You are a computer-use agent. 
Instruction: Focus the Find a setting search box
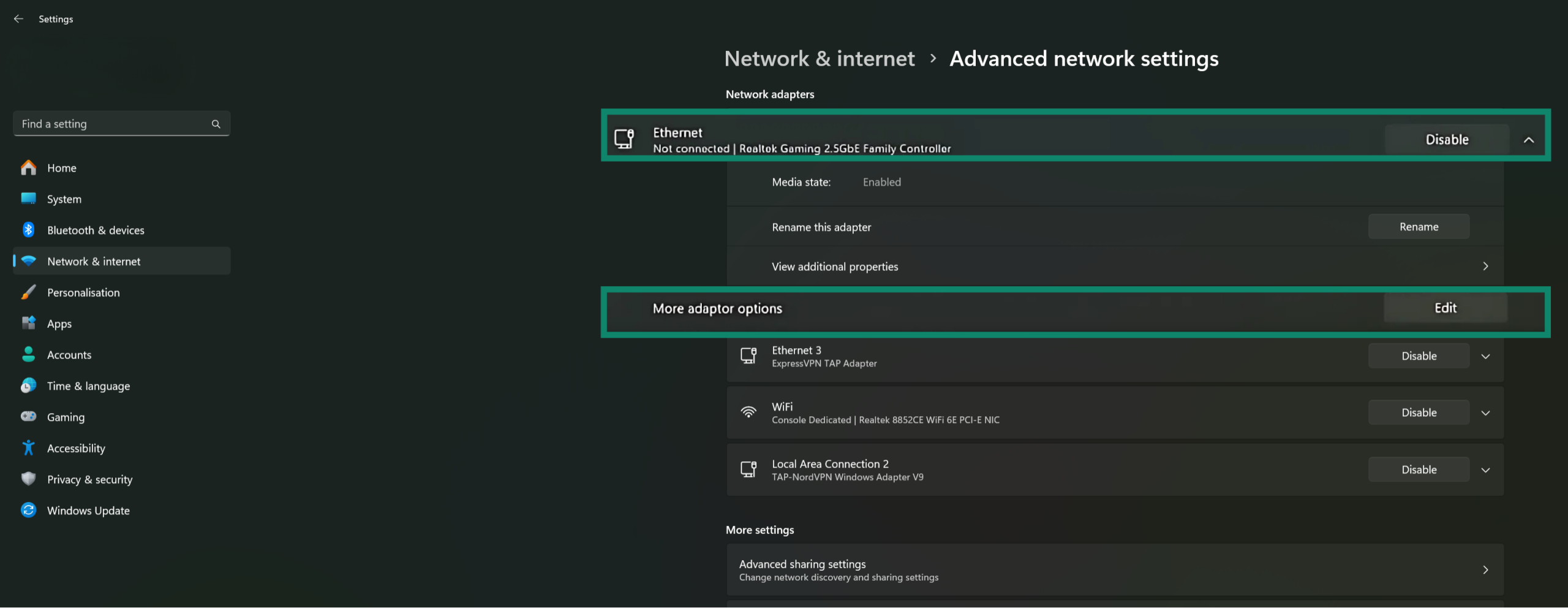click(x=121, y=124)
